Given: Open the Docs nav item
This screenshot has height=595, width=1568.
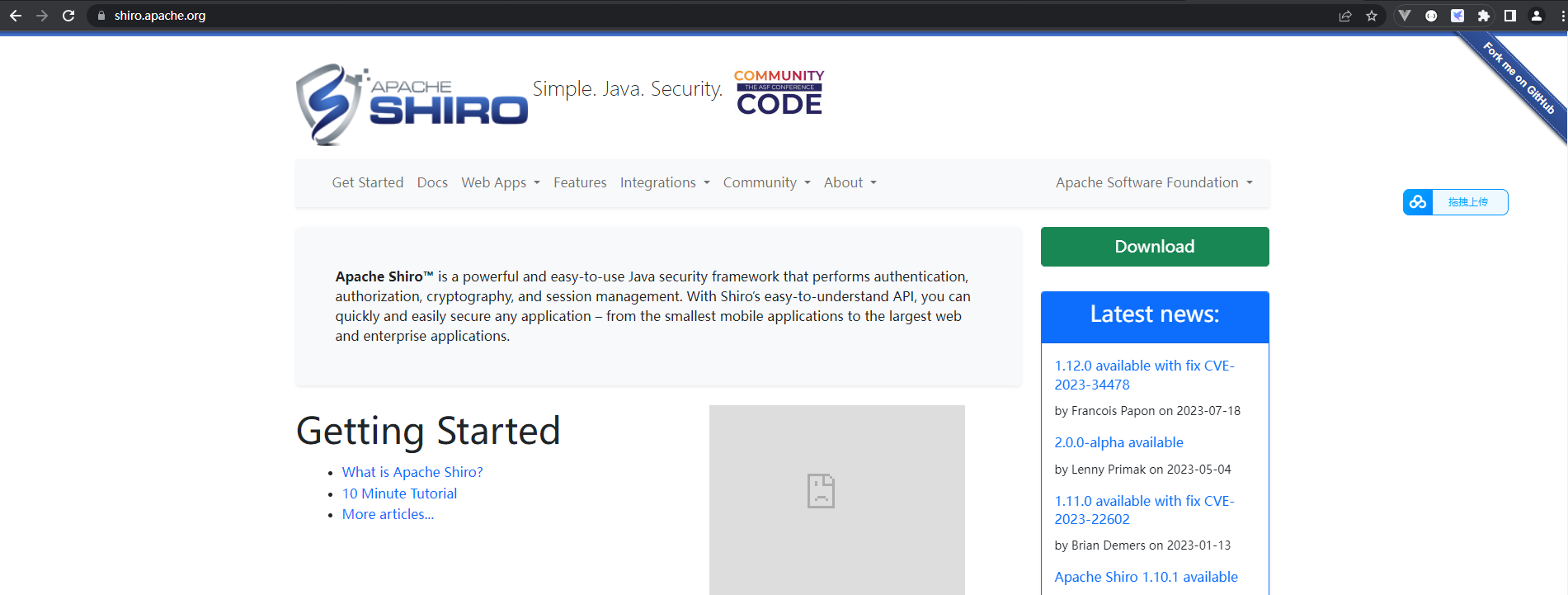Looking at the screenshot, I should point(432,182).
